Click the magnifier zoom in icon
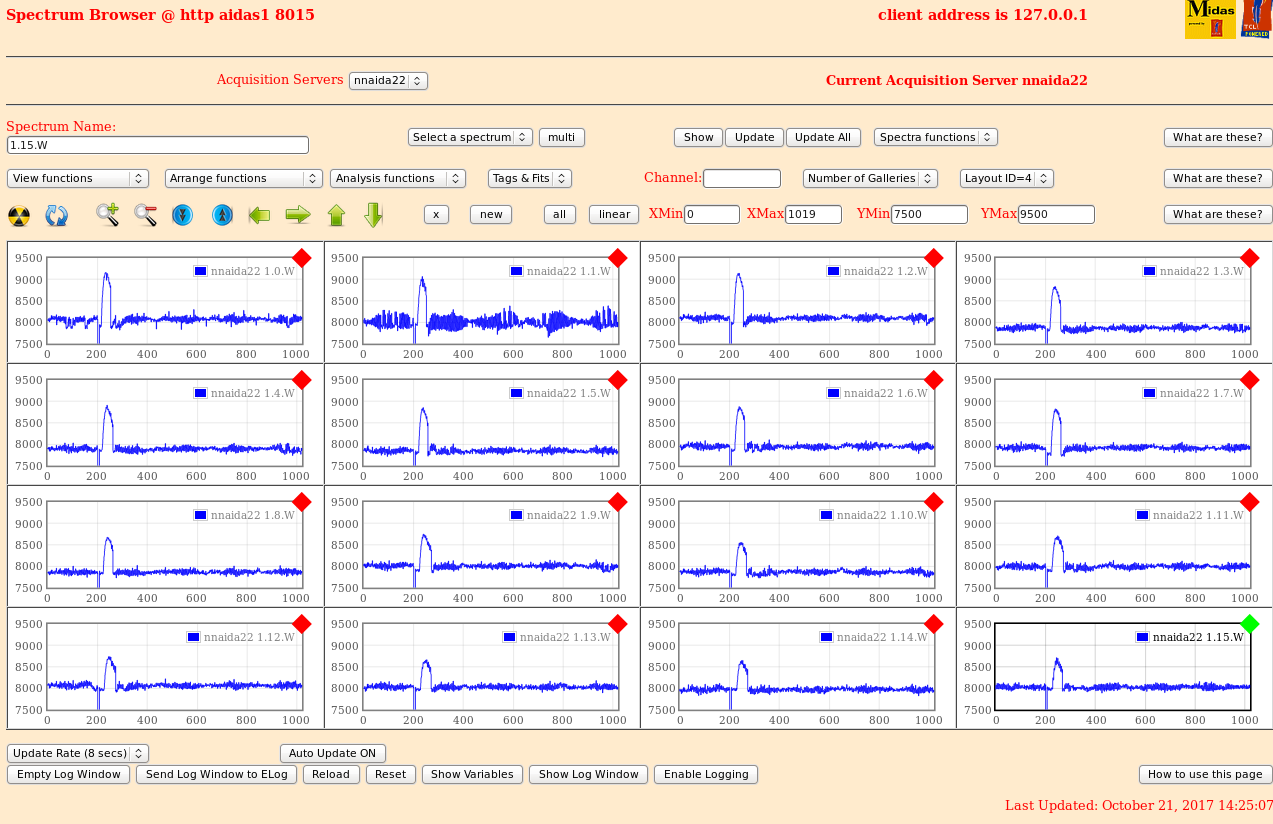 (108, 214)
